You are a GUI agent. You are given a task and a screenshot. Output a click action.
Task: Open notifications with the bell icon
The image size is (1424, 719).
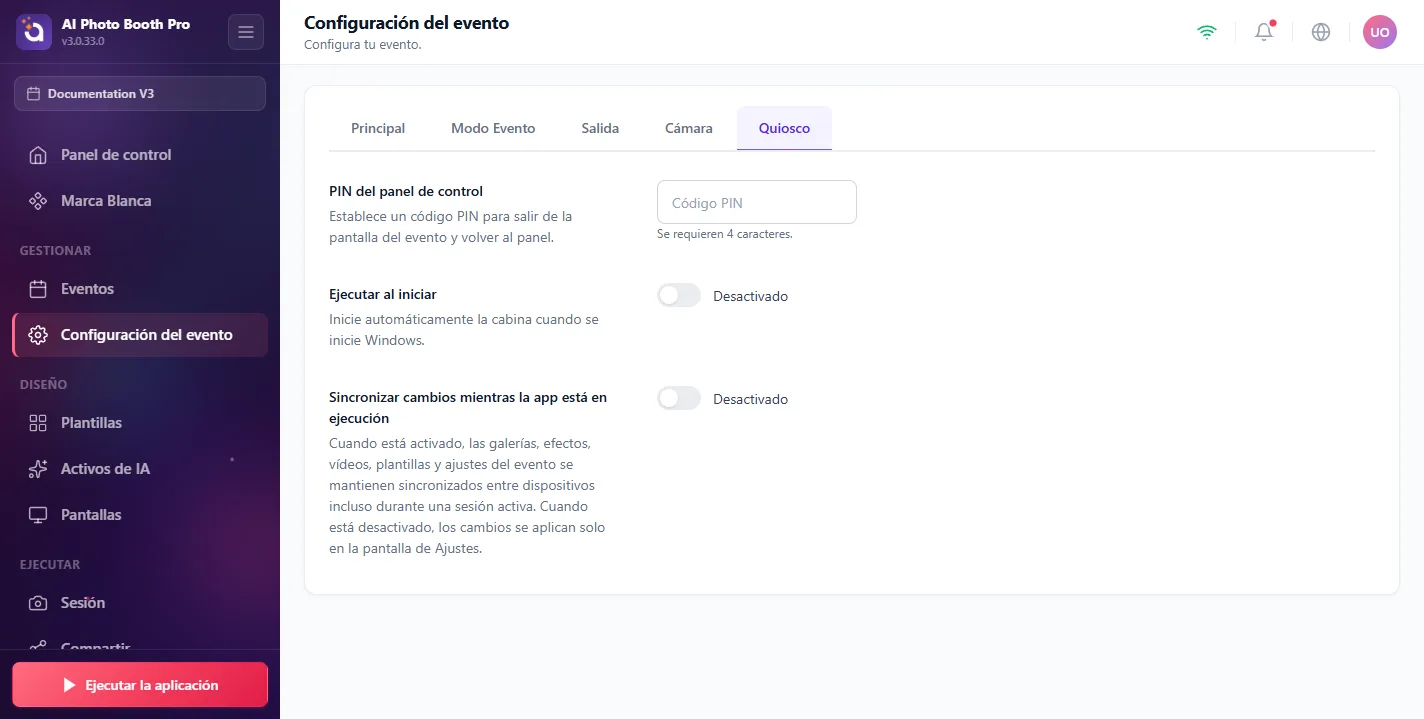(x=1264, y=32)
